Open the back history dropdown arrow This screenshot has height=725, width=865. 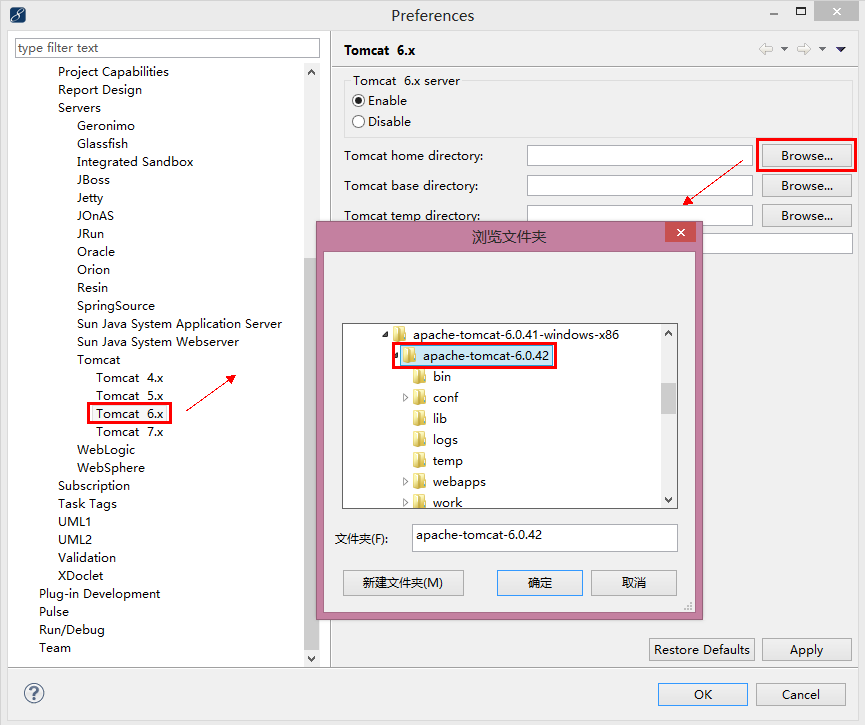(784, 49)
